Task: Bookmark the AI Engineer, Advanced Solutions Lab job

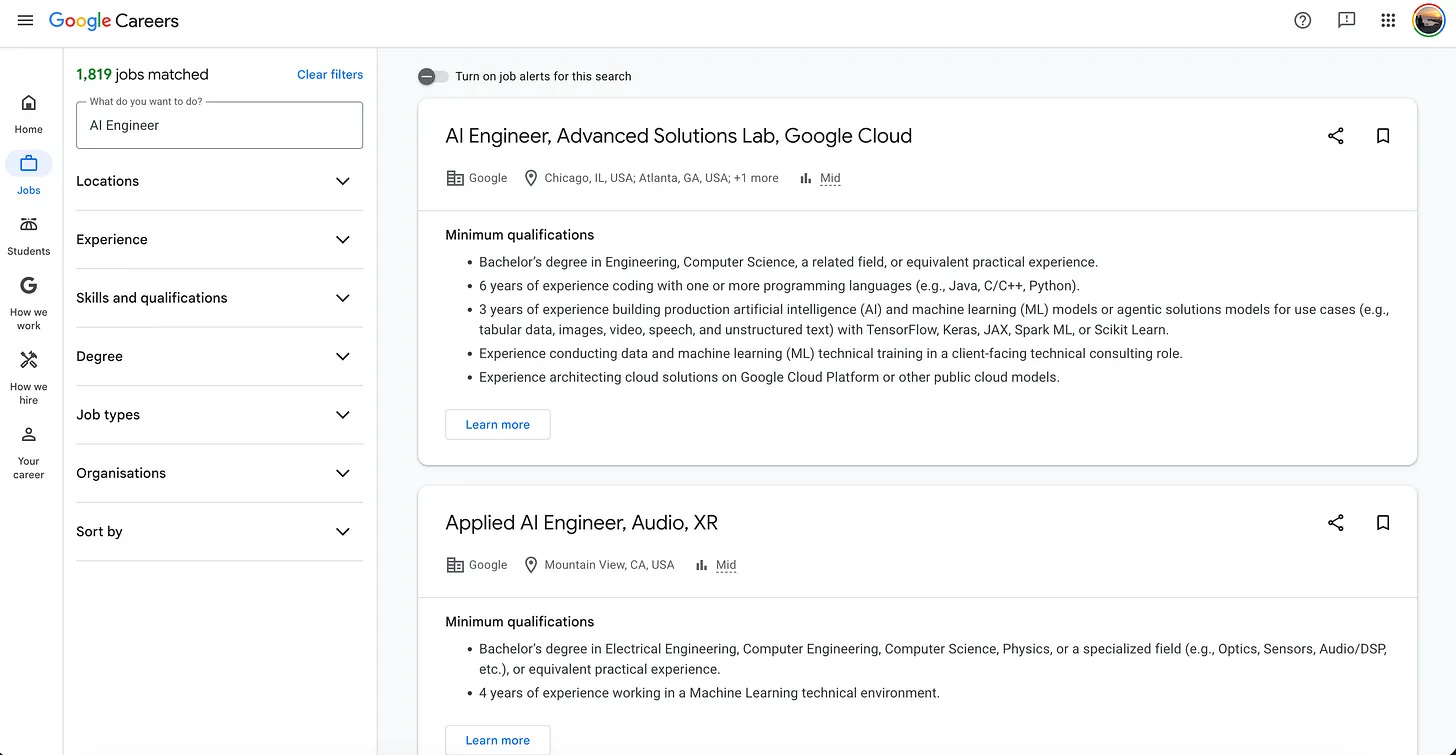Action: tap(1383, 136)
